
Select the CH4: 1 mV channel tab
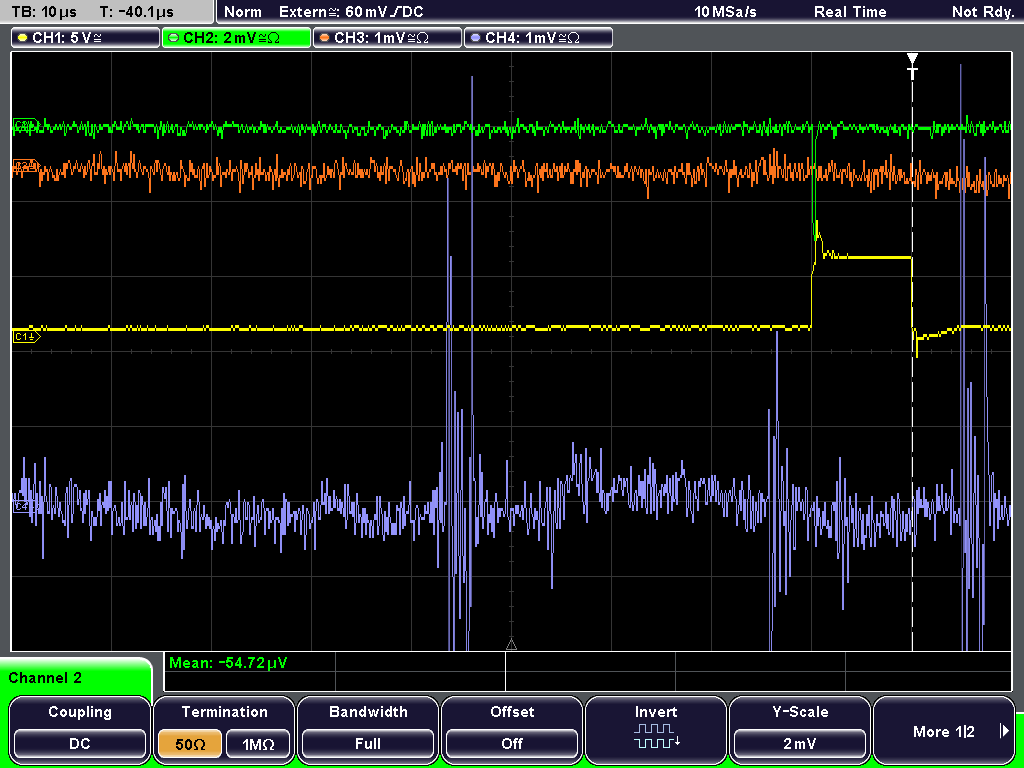538,38
